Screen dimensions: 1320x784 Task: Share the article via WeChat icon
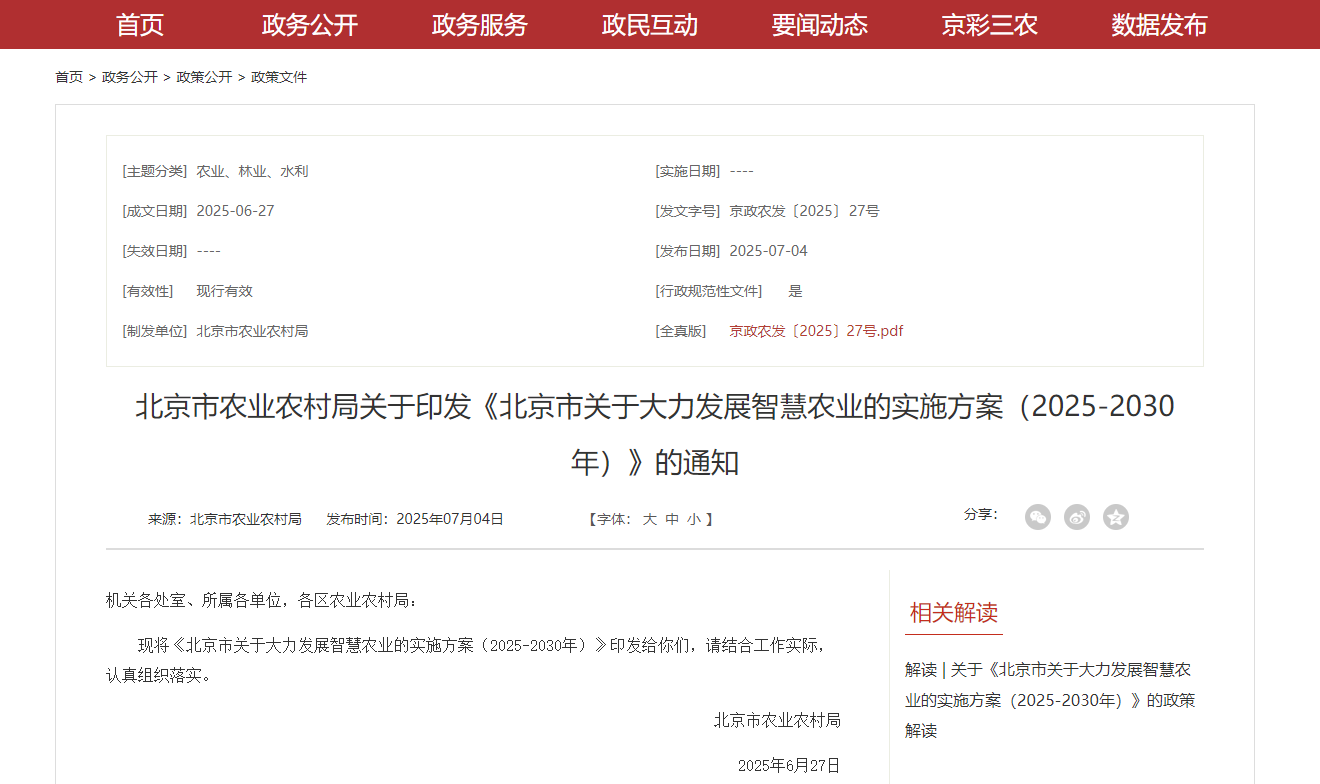coord(1038,517)
